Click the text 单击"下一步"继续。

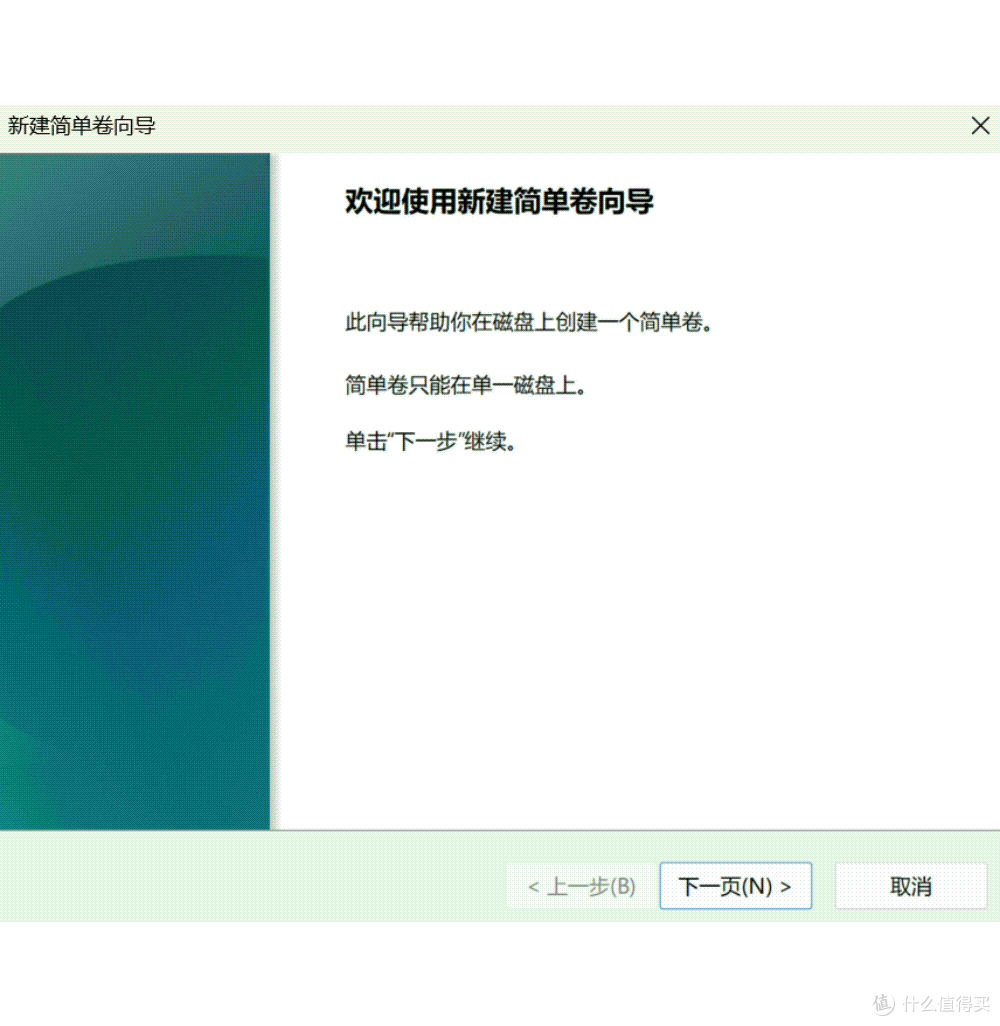click(431, 442)
